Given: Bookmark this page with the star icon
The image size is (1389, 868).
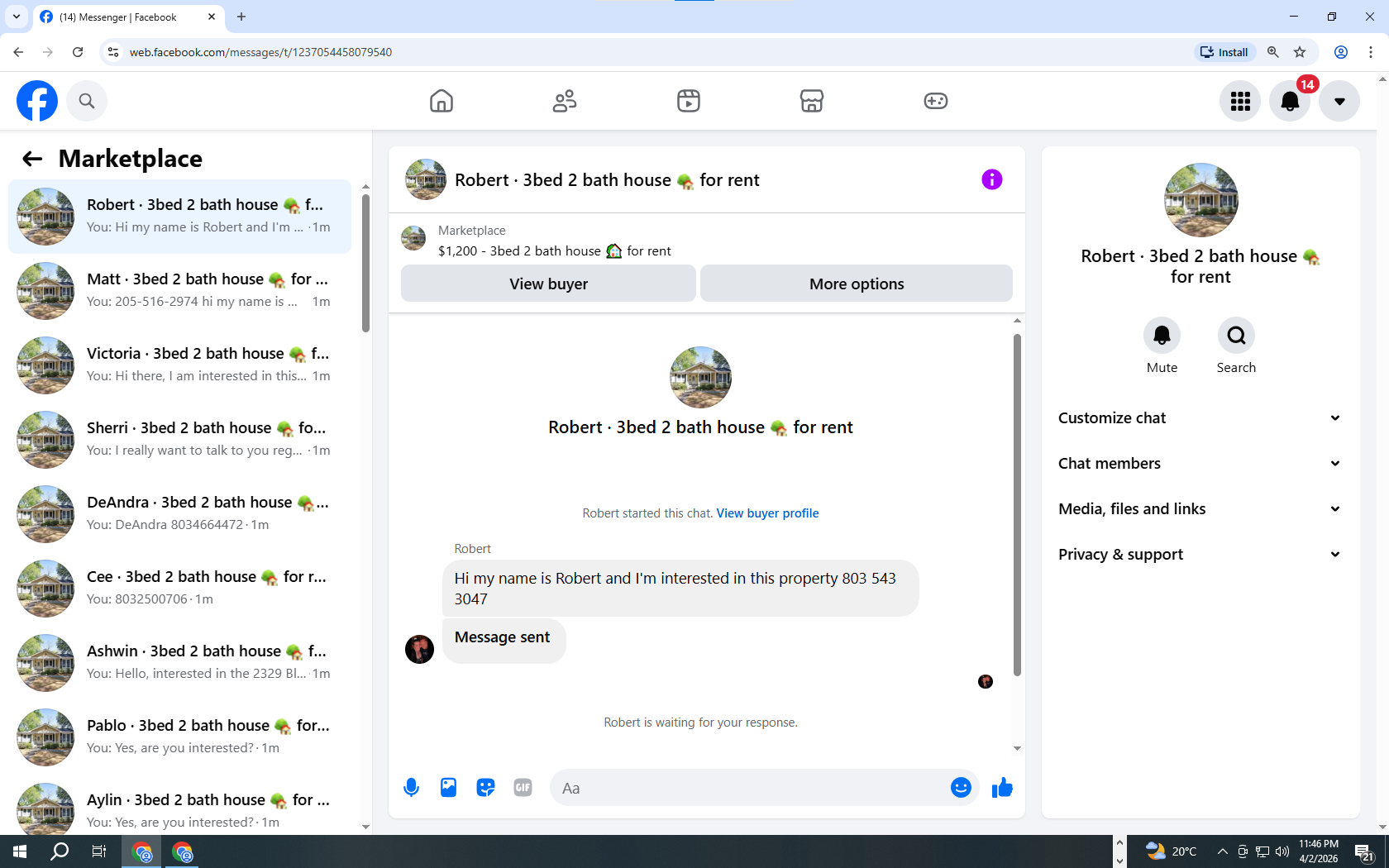Looking at the screenshot, I should pyautogui.click(x=1300, y=52).
